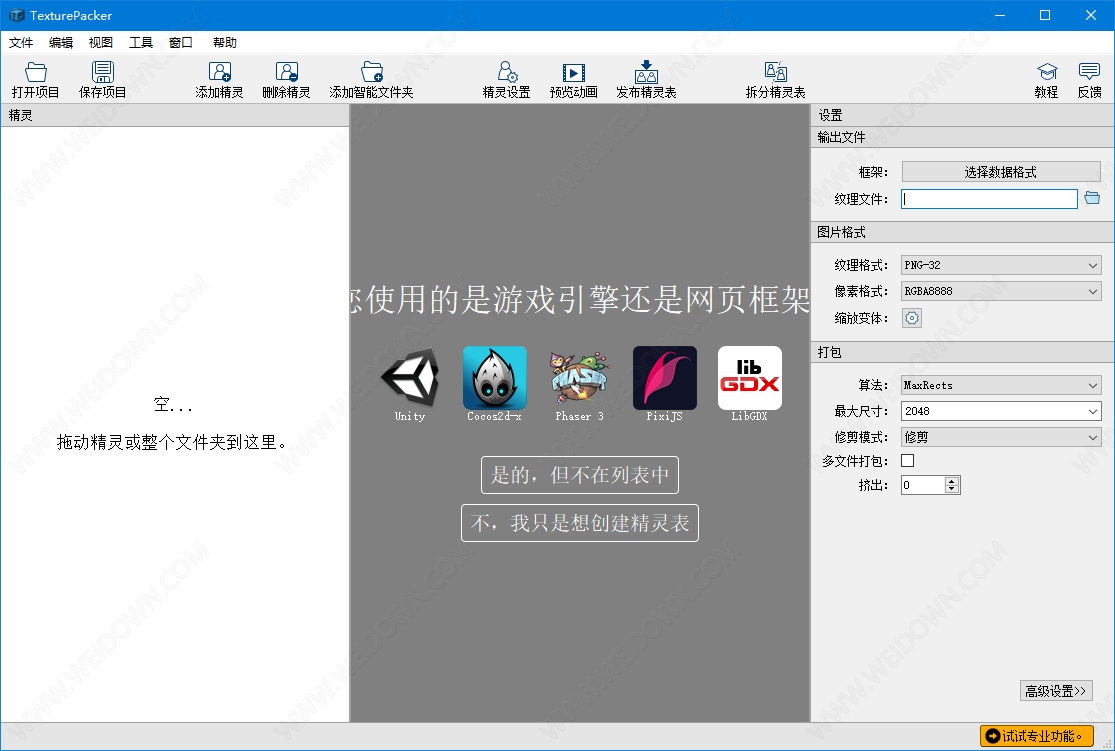This screenshot has height=751, width=1115.
Task: Open the 文件 menu
Action: pyautogui.click(x=21, y=43)
